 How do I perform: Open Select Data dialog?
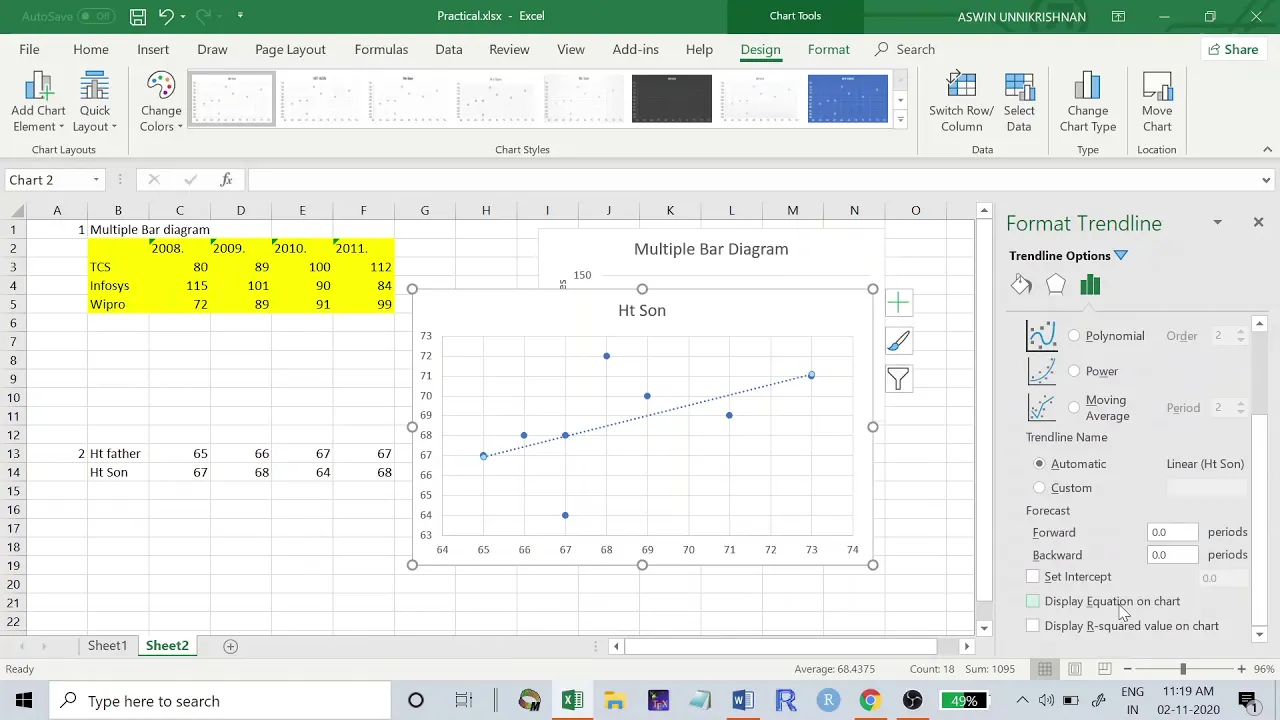point(1019,102)
